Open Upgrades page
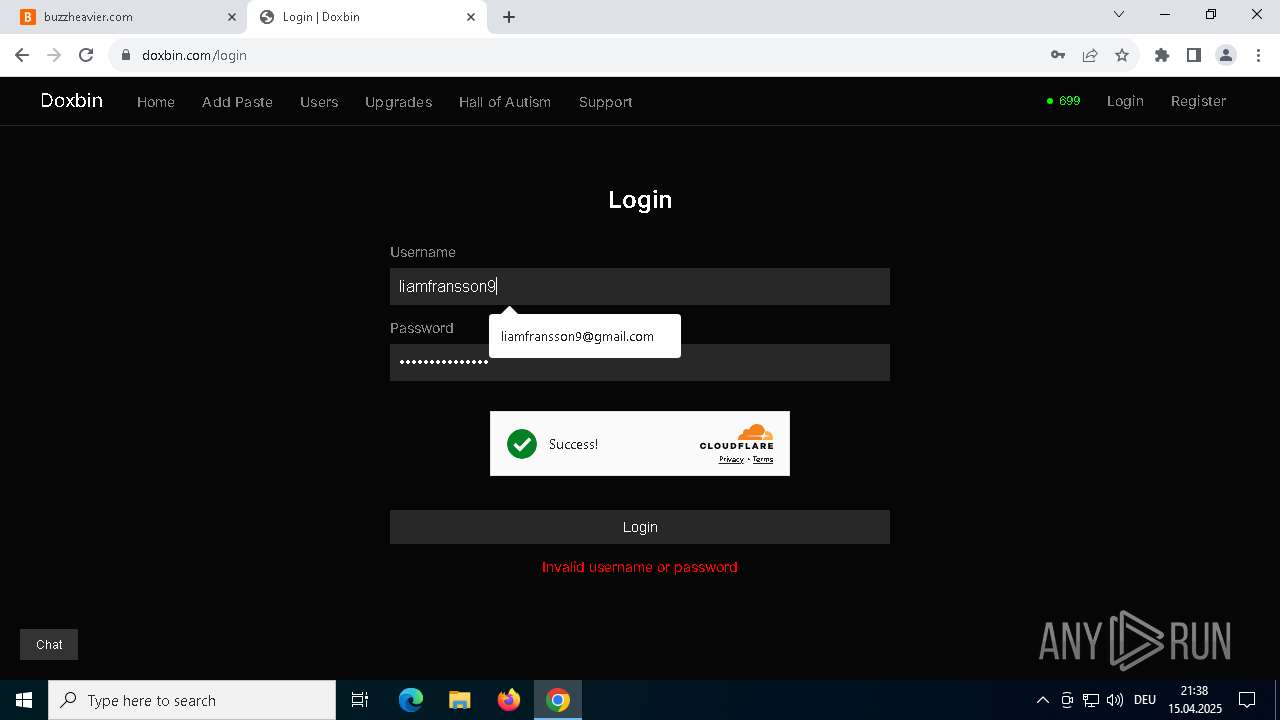 pyautogui.click(x=398, y=102)
